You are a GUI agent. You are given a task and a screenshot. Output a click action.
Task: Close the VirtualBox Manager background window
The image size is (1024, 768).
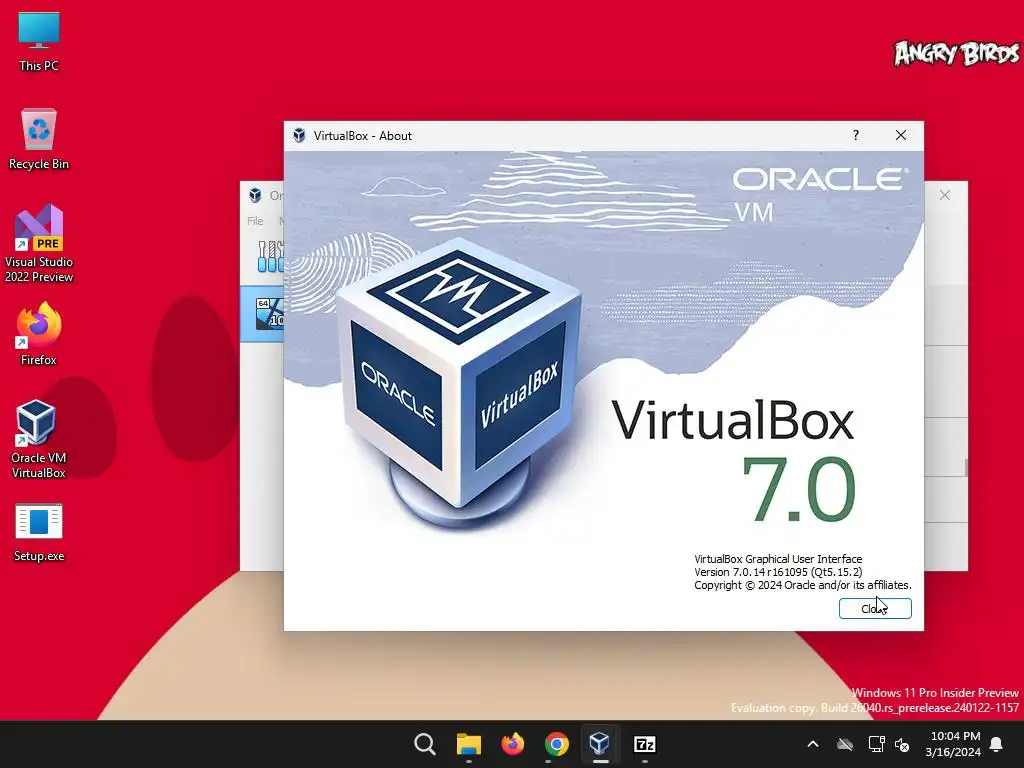pyautogui.click(x=944, y=195)
